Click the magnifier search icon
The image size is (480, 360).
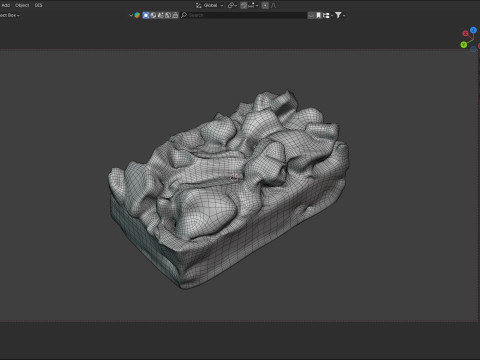(184, 15)
